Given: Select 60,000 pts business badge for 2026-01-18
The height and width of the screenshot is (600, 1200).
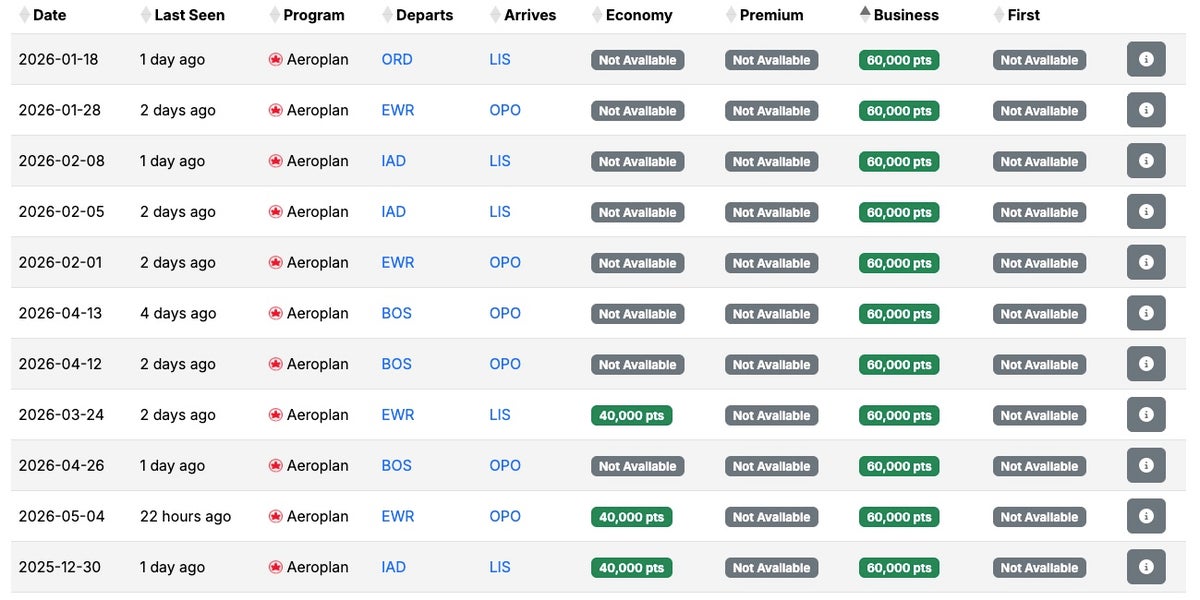Looking at the screenshot, I should click(899, 60).
